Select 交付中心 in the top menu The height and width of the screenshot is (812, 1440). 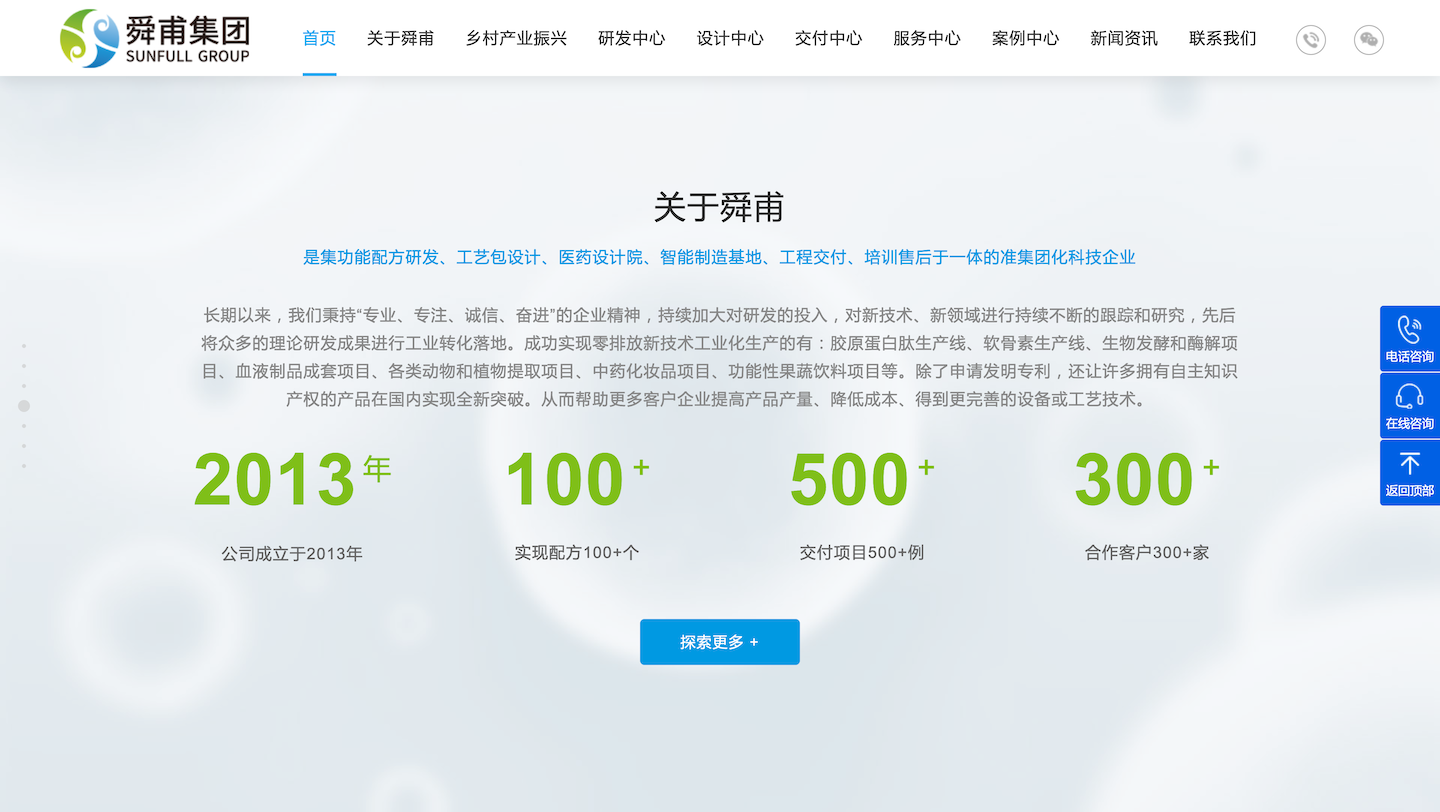click(x=828, y=39)
